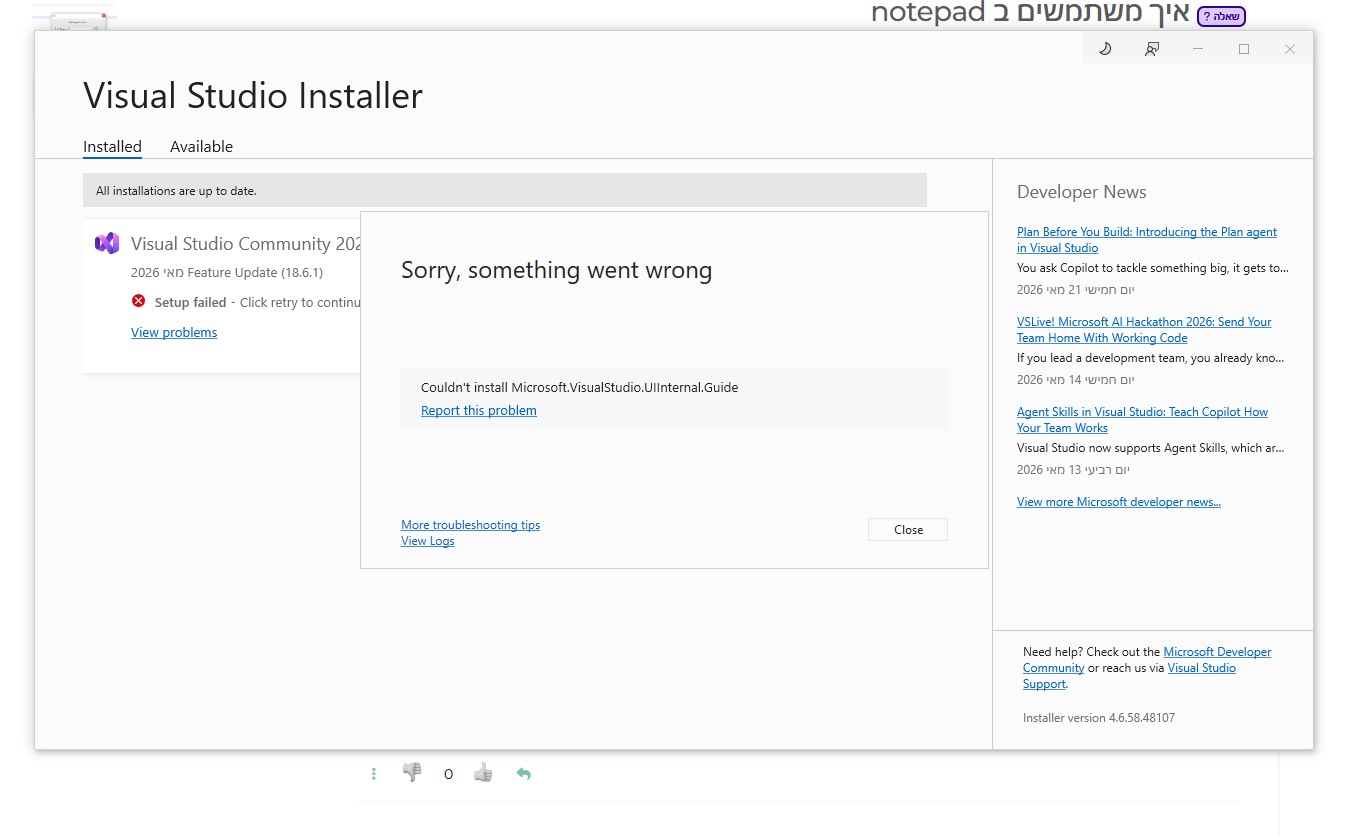Click the purple שאלה badge on the web page
This screenshot has width=1356, height=836.
point(1221,16)
